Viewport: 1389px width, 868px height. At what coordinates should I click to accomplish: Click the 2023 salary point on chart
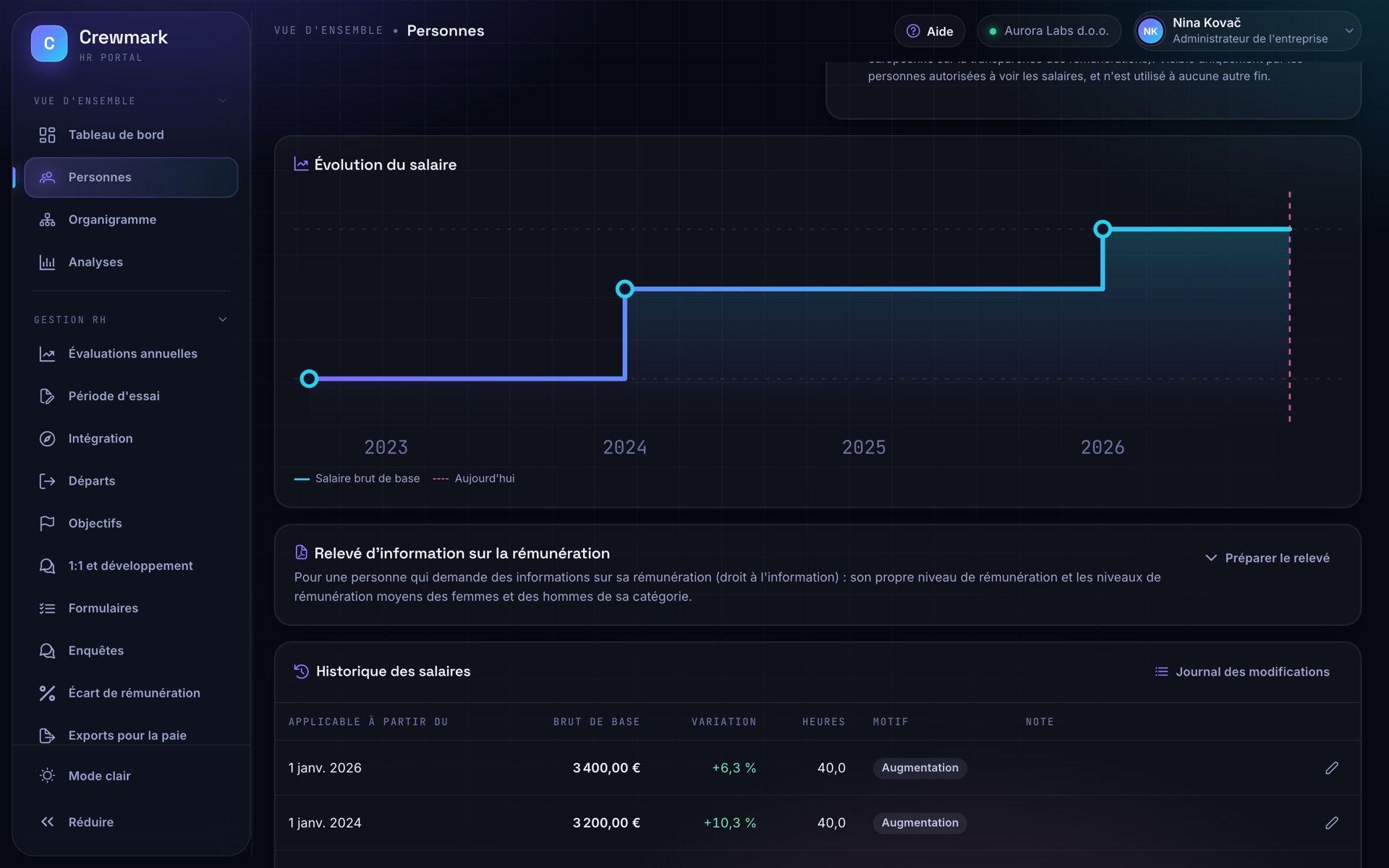click(x=309, y=378)
